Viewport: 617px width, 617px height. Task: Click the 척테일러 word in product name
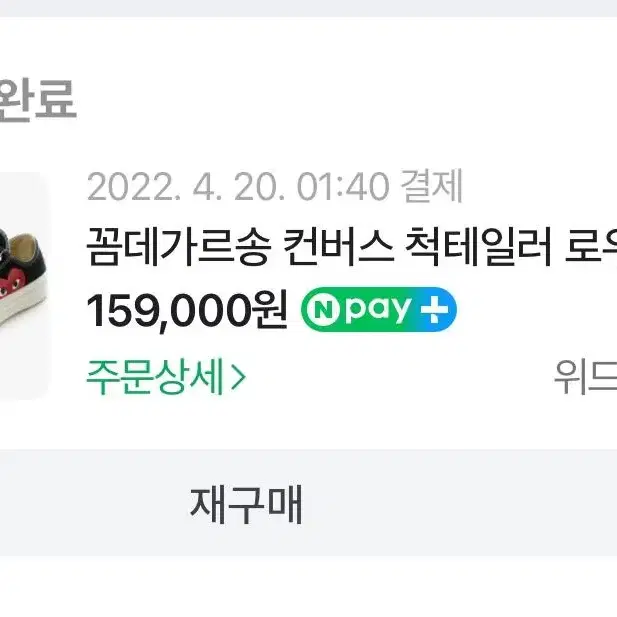tap(478, 247)
